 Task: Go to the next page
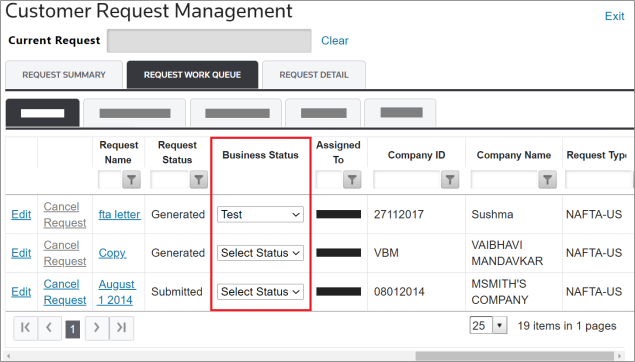(x=97, y=328)
